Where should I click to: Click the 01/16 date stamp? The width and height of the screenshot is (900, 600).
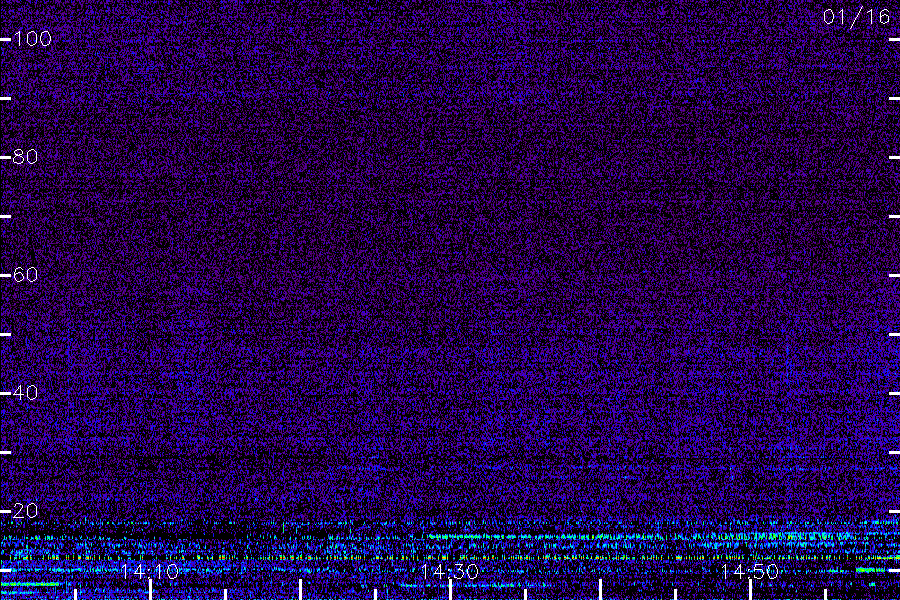pos(856,17)
